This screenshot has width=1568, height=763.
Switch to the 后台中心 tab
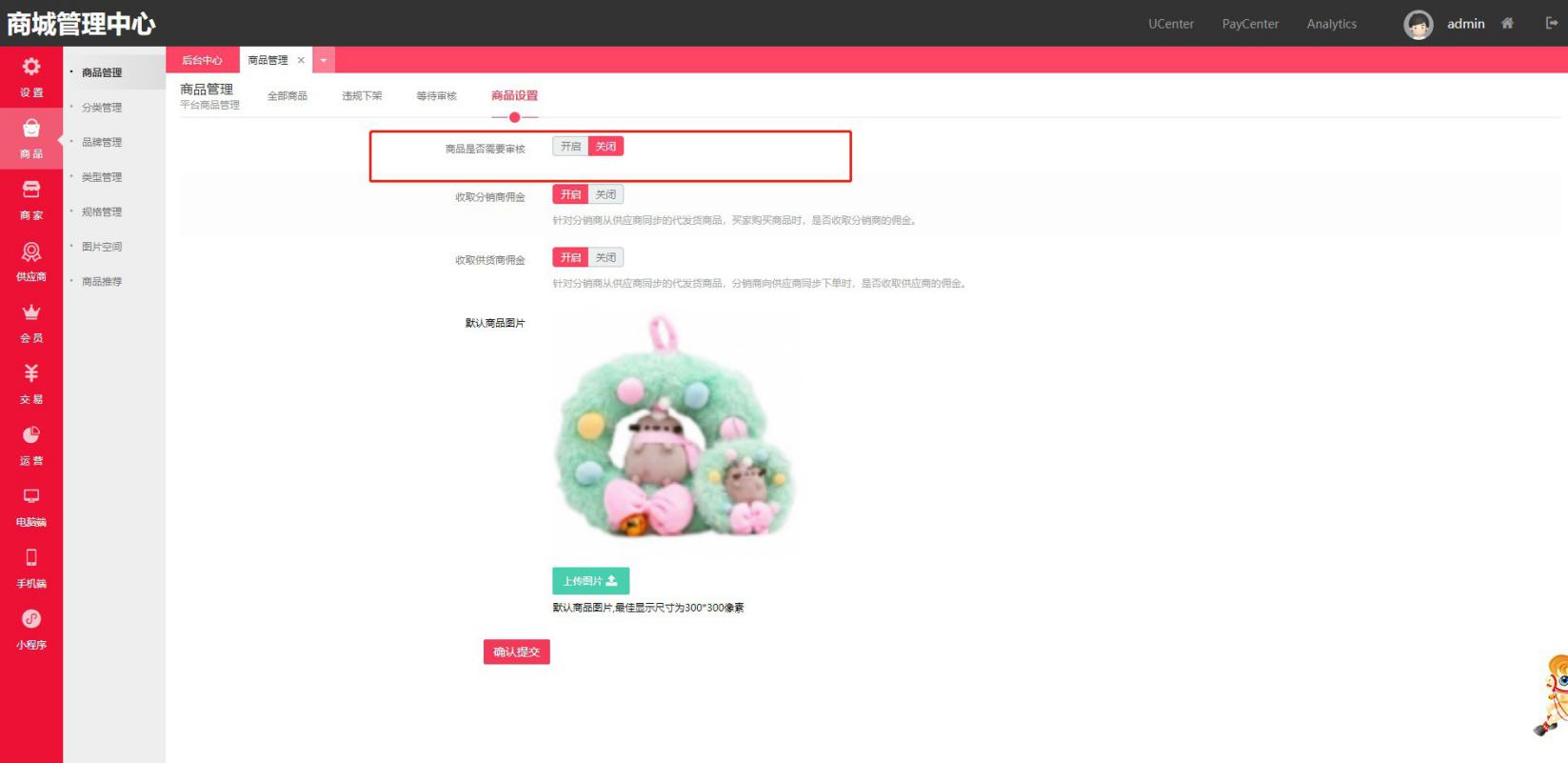[202, 60]
